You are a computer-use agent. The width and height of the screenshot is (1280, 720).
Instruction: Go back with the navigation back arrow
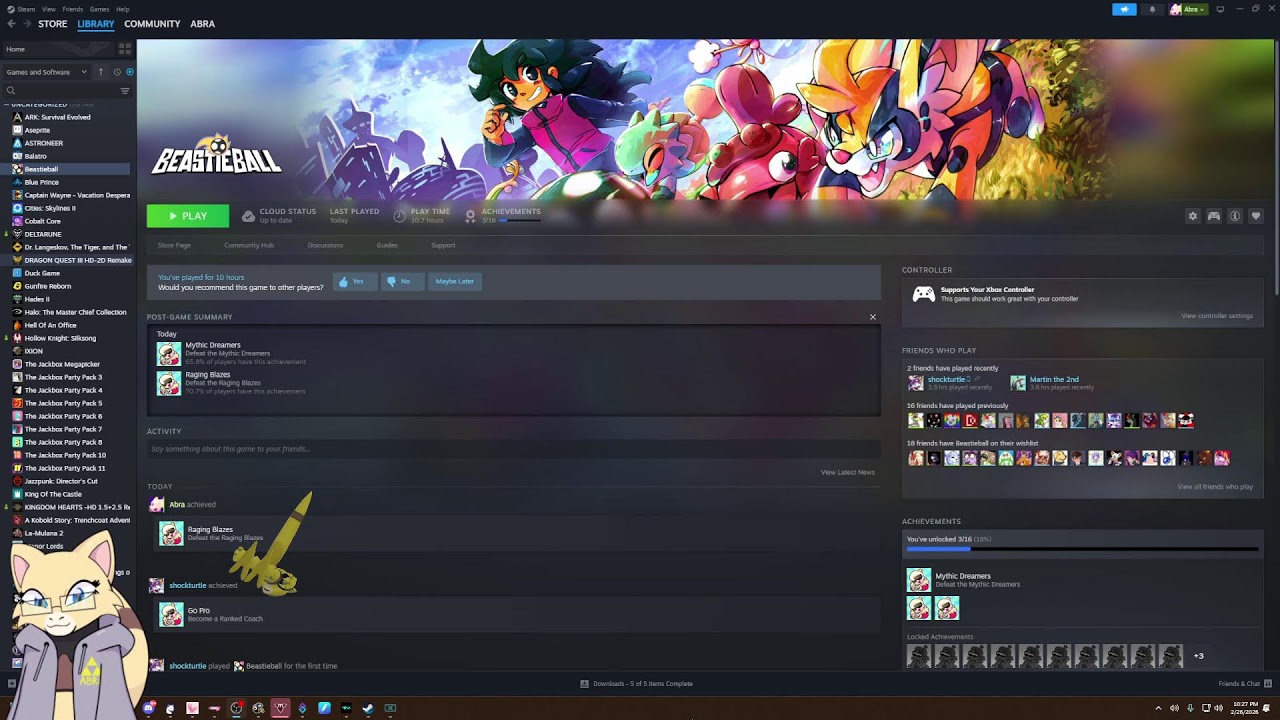click(x=12, y=24)
